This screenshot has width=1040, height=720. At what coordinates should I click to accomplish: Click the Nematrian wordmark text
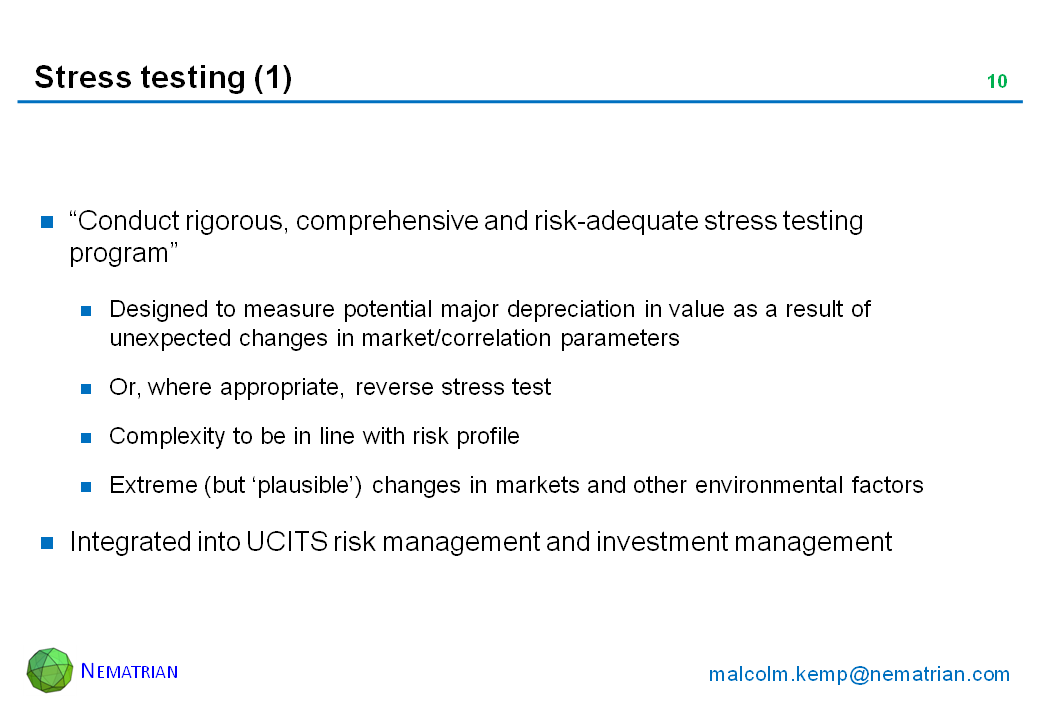click(129, 671)
